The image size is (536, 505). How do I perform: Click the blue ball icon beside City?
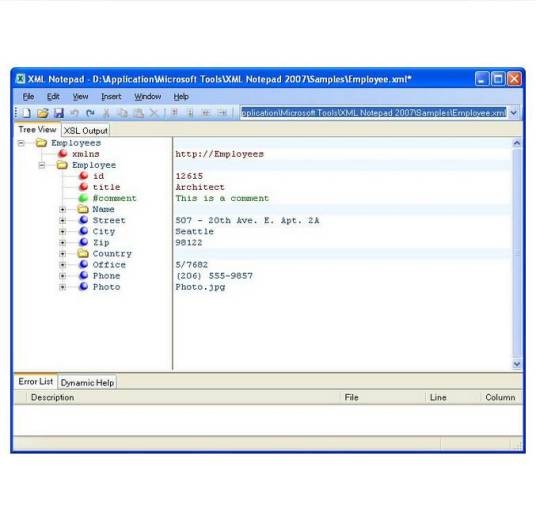tap(84, 231)
